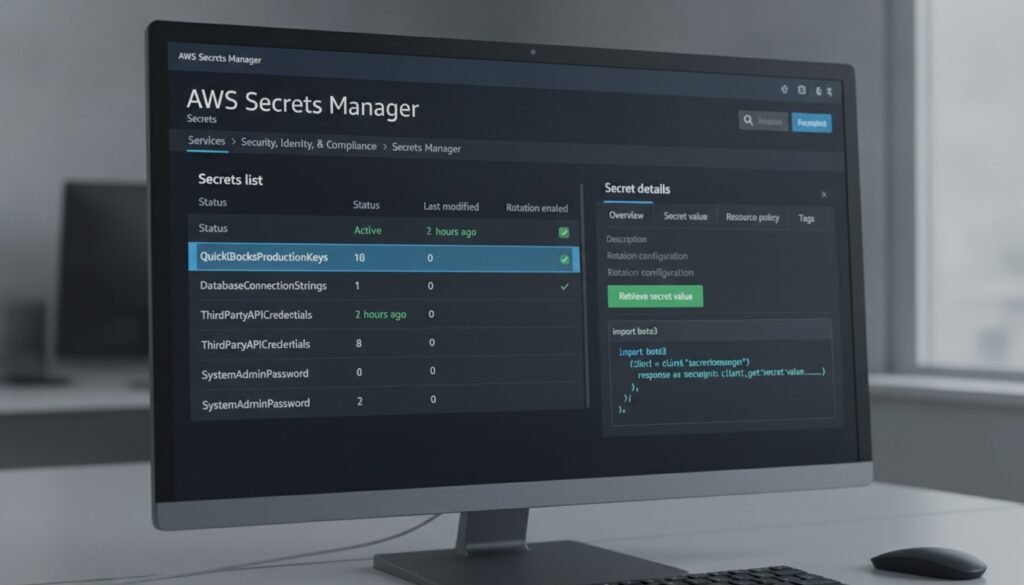Viewport: 1024px width, 585px height.
Task: Click the Retrieve secret value button
Action: point(655,296)
